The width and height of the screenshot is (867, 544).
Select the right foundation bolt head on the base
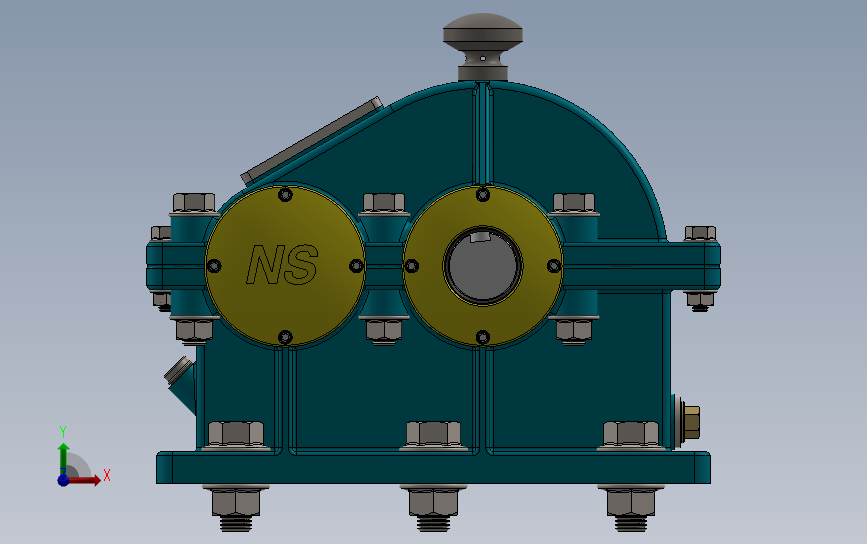(631, 434)
